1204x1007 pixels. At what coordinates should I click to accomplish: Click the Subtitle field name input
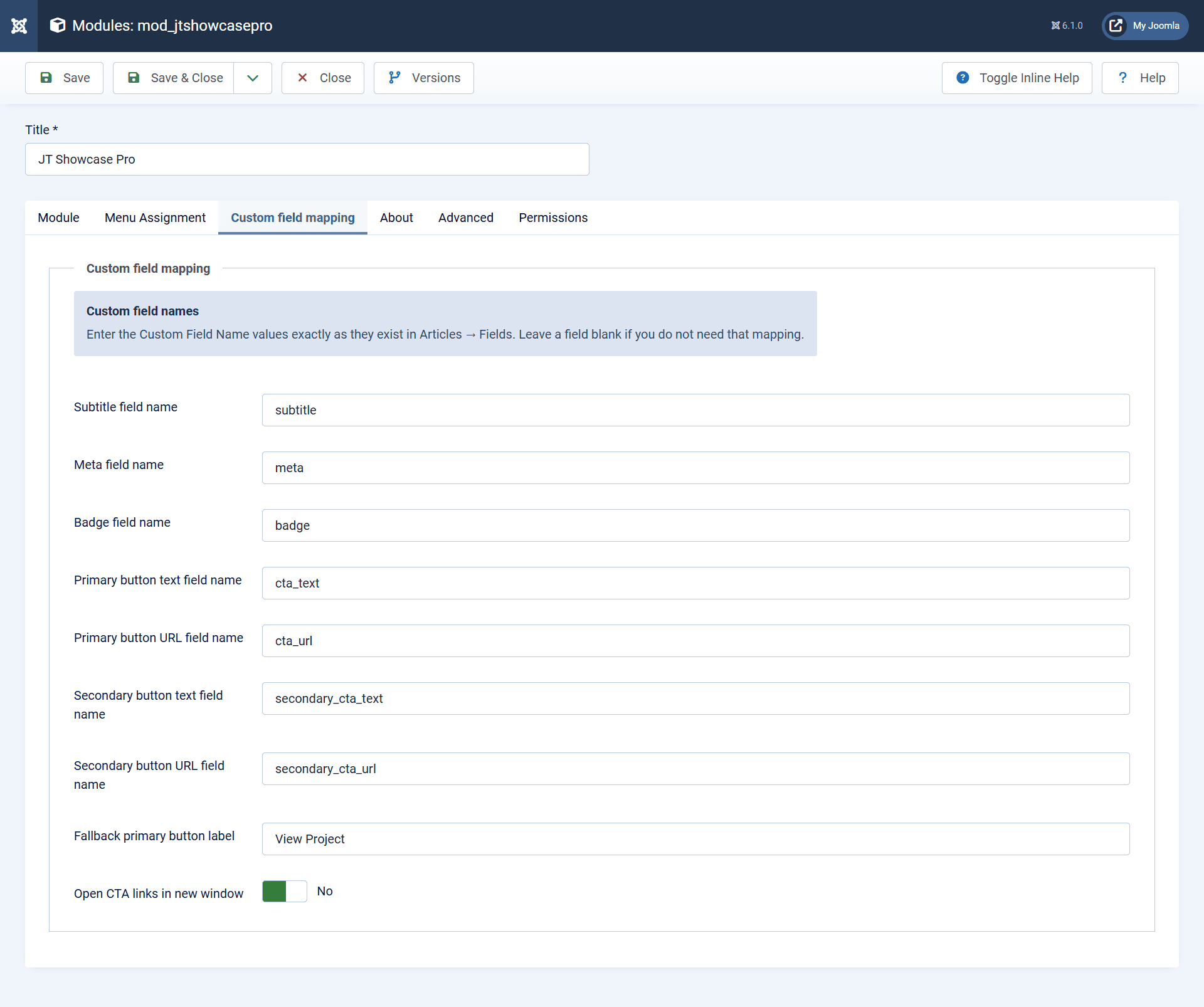coord(695,410)
